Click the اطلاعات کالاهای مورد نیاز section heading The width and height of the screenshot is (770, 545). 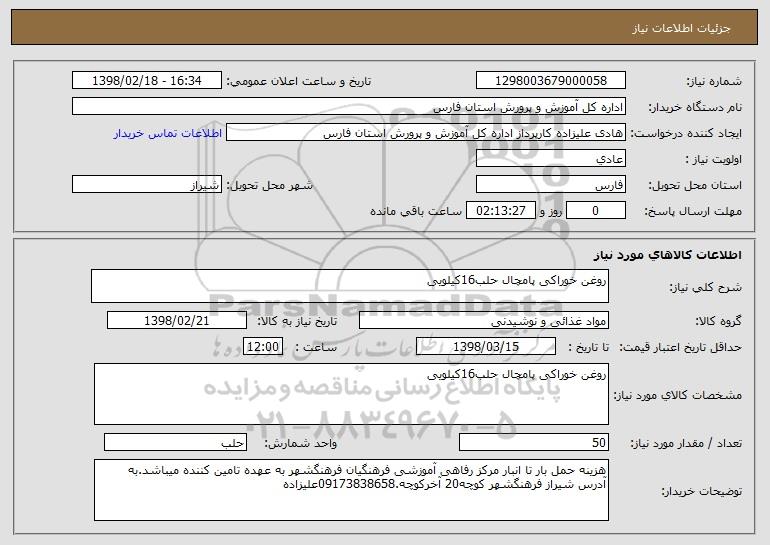(x=667, y=255)
